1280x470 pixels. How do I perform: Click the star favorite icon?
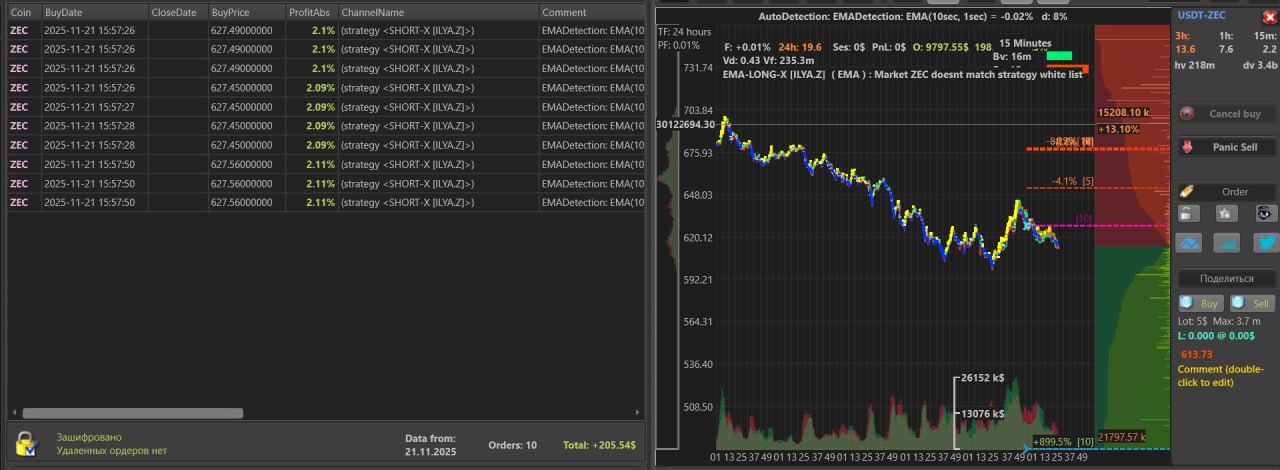[x=1226, y=213]
